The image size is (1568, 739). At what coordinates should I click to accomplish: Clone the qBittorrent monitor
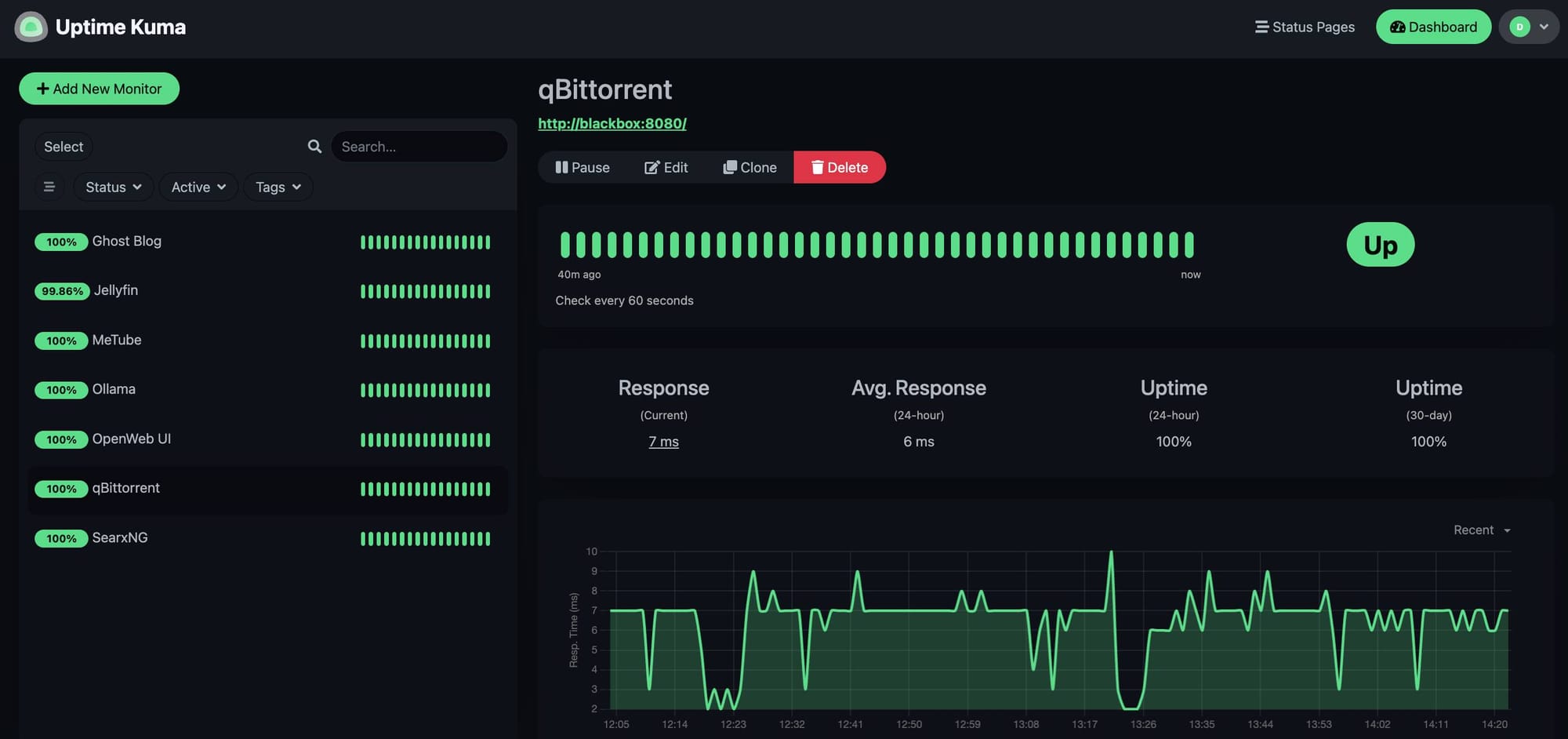click(x=750, y=167)
